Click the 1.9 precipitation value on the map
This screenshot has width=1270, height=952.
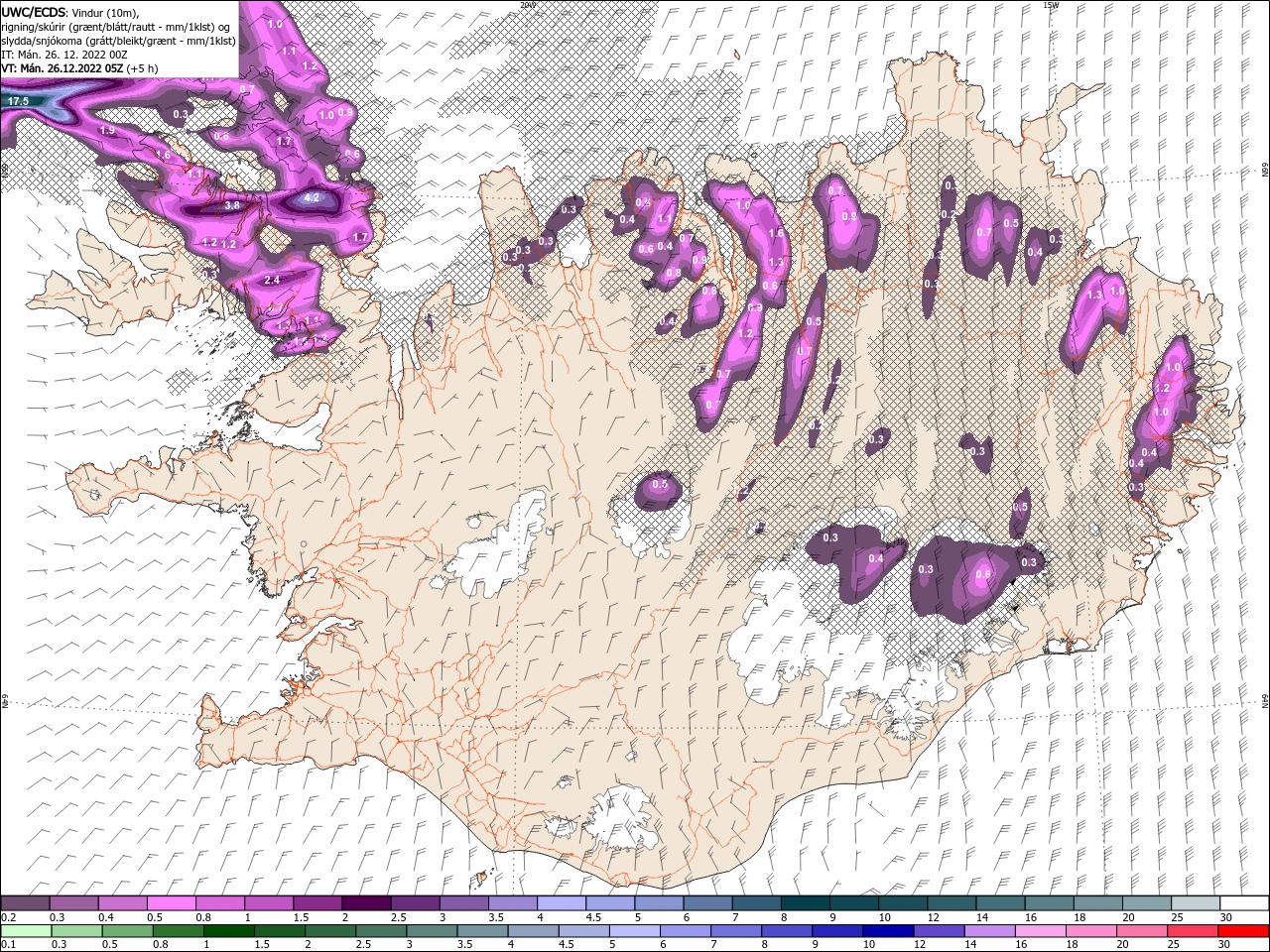coord(107,130)
